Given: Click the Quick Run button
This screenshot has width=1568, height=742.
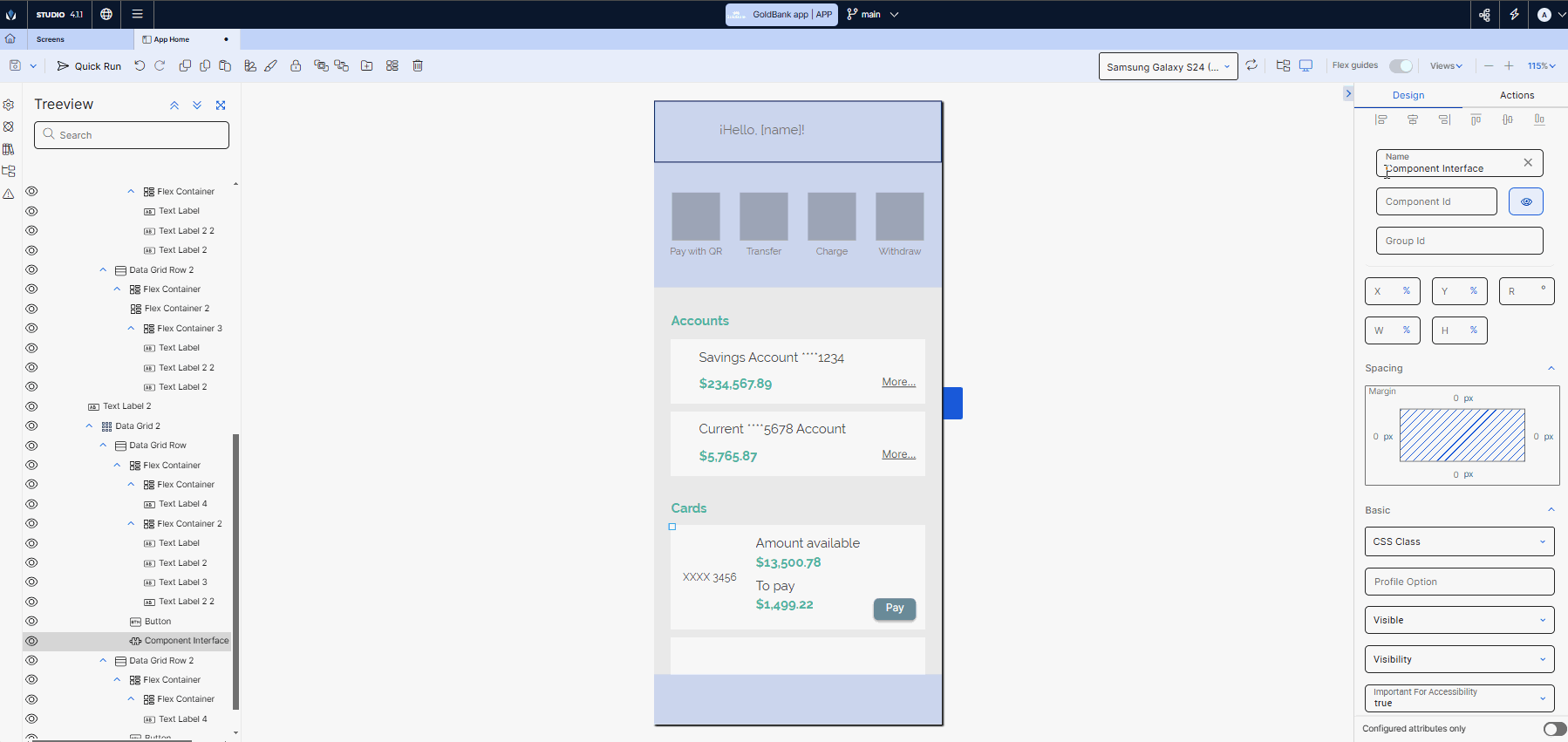Looking at the screenshot, I should 89,66.
